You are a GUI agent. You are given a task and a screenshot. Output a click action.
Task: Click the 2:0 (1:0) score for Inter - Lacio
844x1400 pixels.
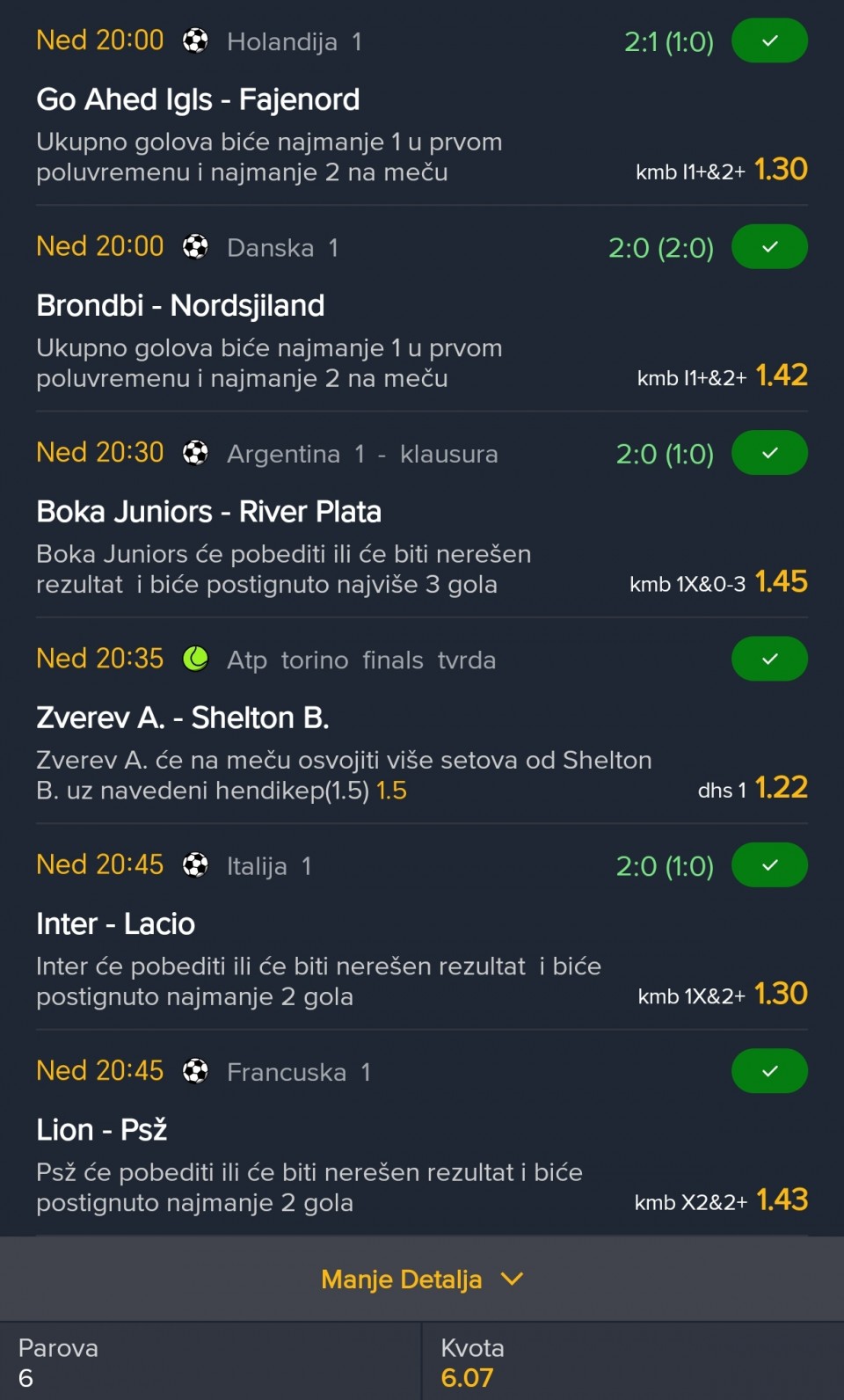(665, 866)
